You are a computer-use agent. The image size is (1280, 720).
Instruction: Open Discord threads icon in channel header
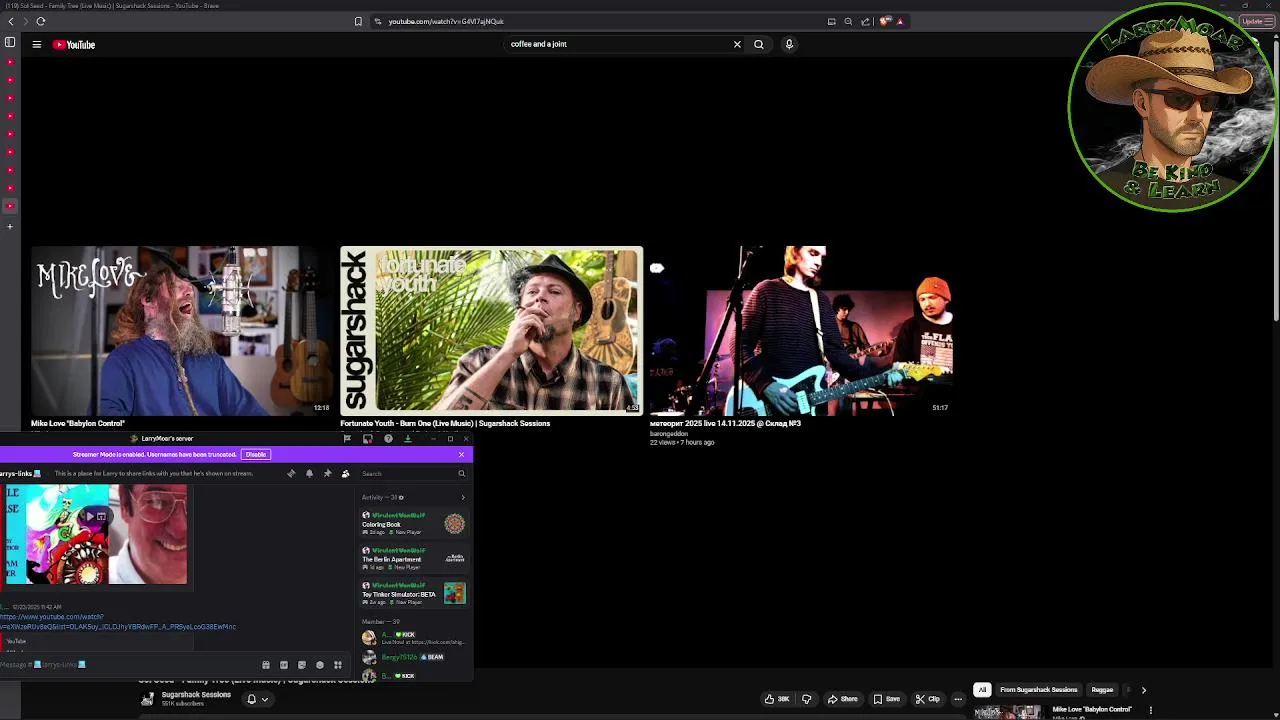click(x=291, y=473)
